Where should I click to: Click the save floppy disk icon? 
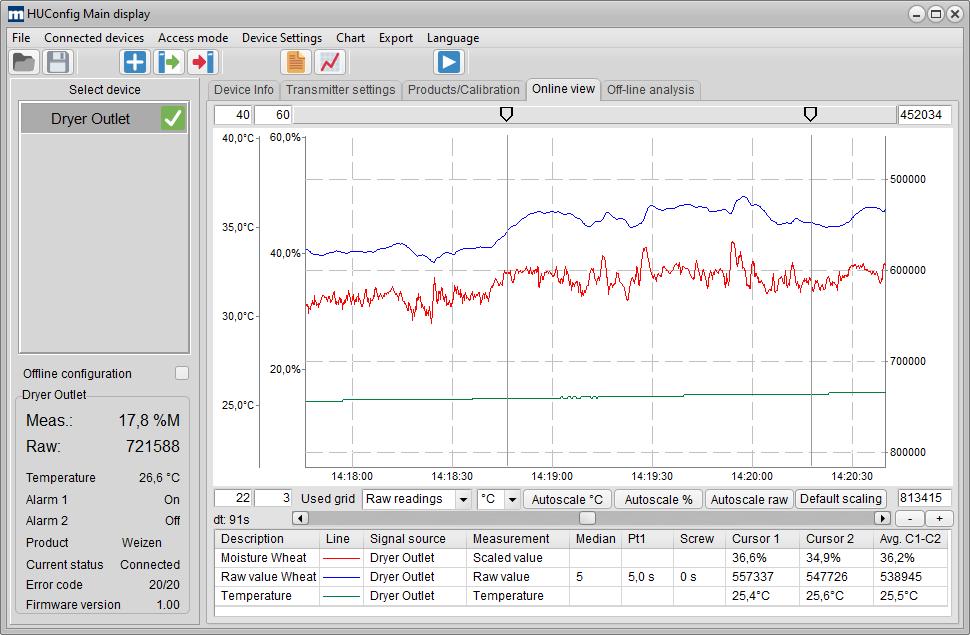[58, 62]
